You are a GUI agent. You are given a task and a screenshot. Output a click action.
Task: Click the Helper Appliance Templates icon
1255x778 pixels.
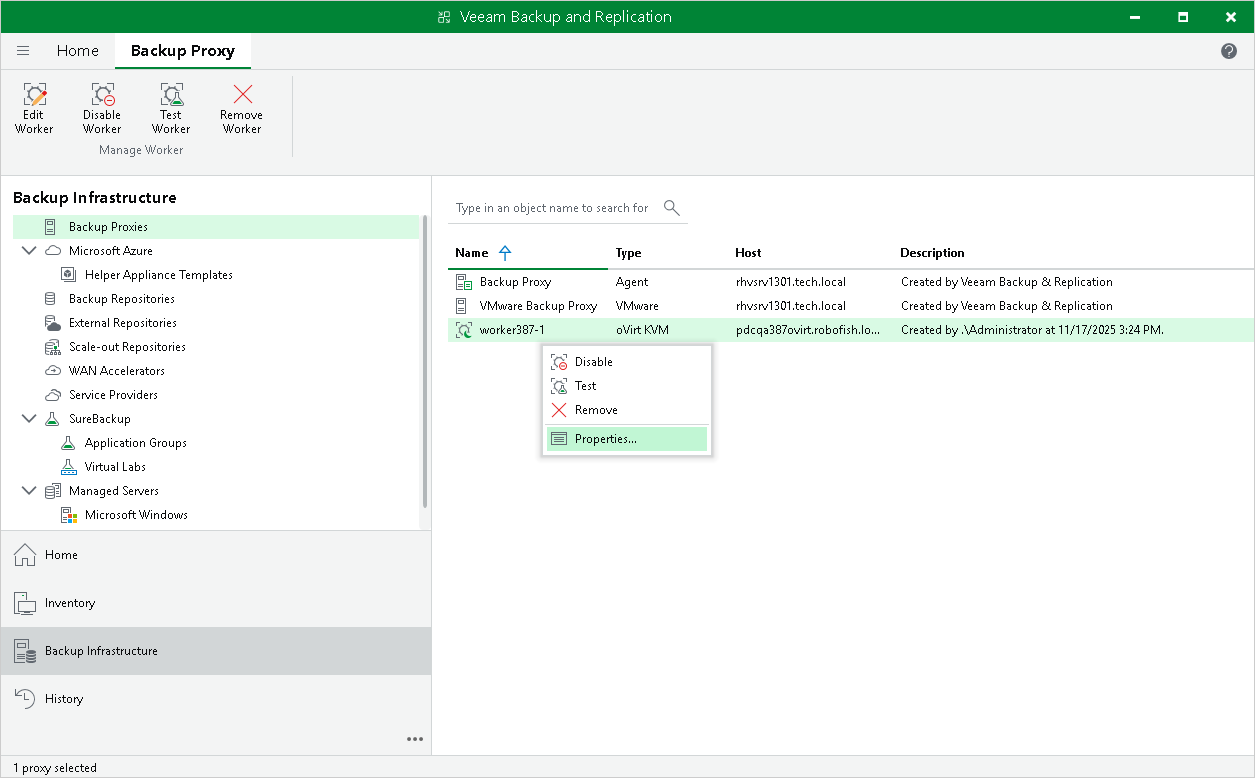(68, 275)
